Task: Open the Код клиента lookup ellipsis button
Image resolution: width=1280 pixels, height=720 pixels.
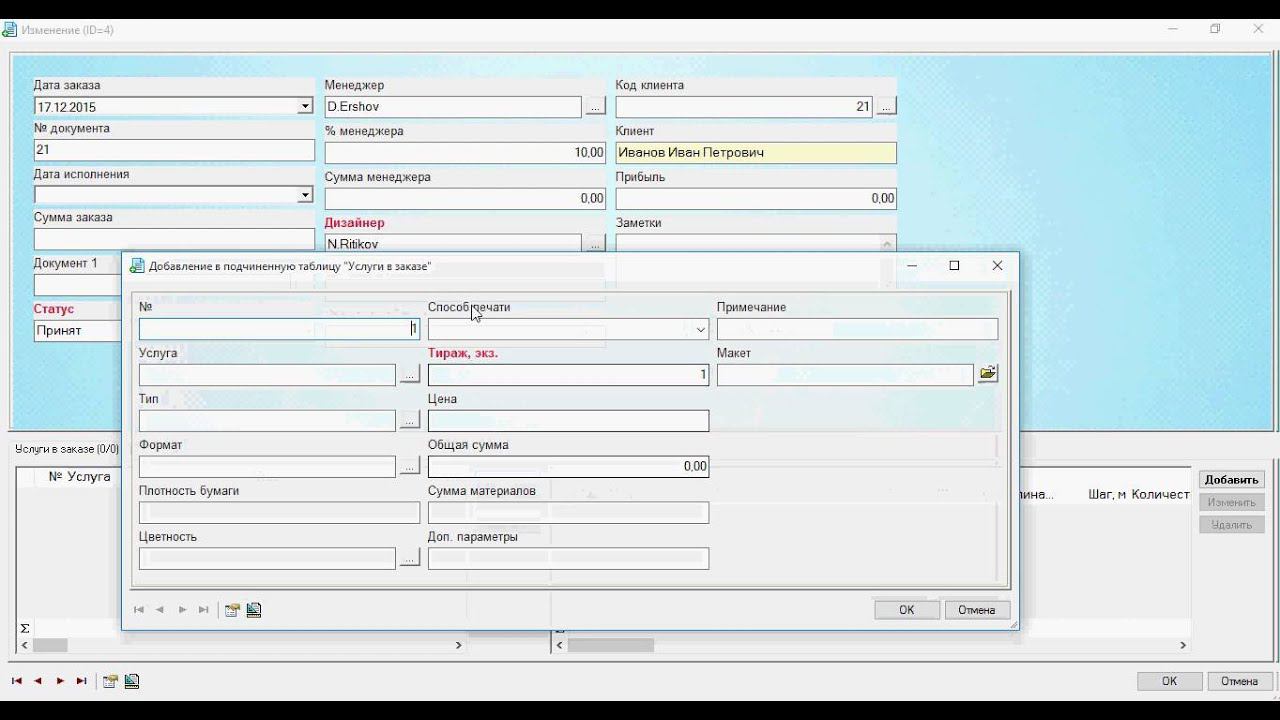Action: (886, 107)
